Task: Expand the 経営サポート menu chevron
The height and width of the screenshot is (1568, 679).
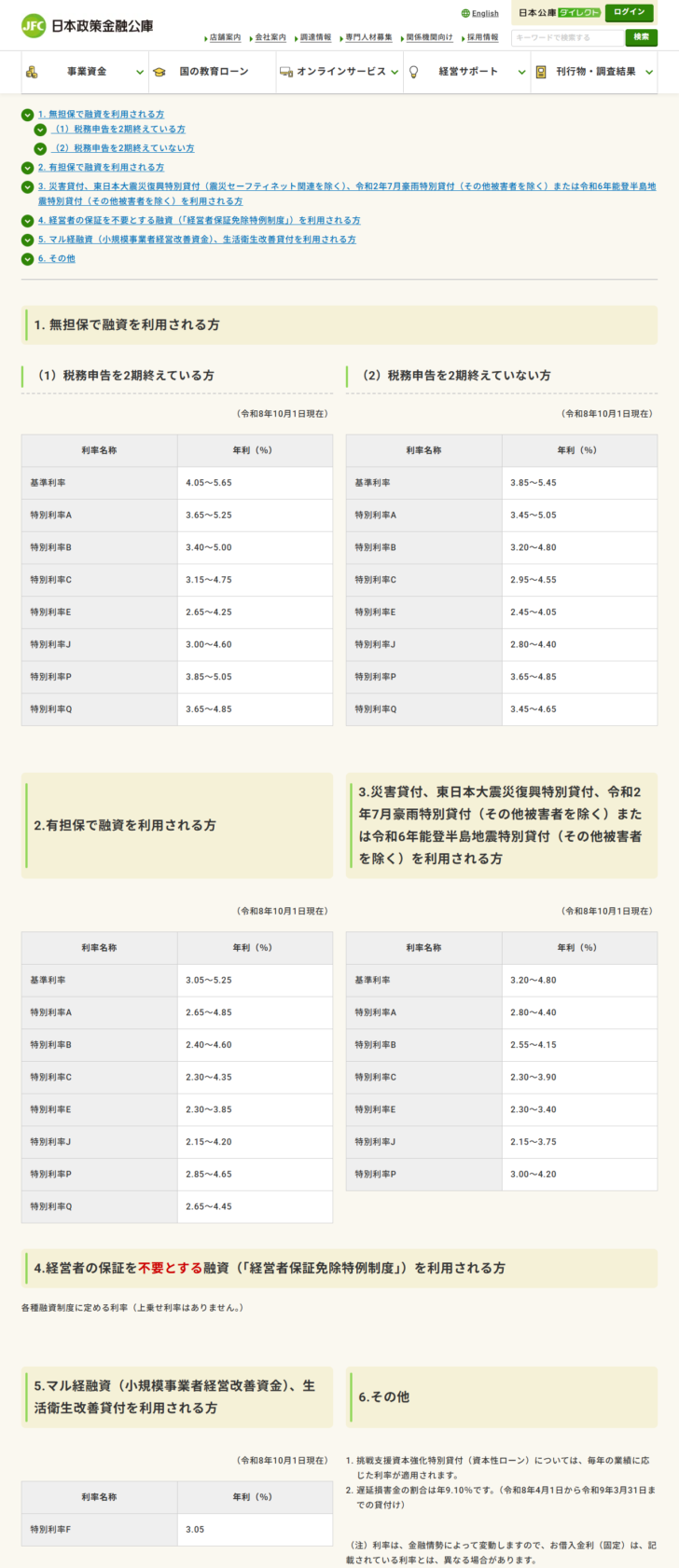Action: pyautogui.click(x=521, y=72)
